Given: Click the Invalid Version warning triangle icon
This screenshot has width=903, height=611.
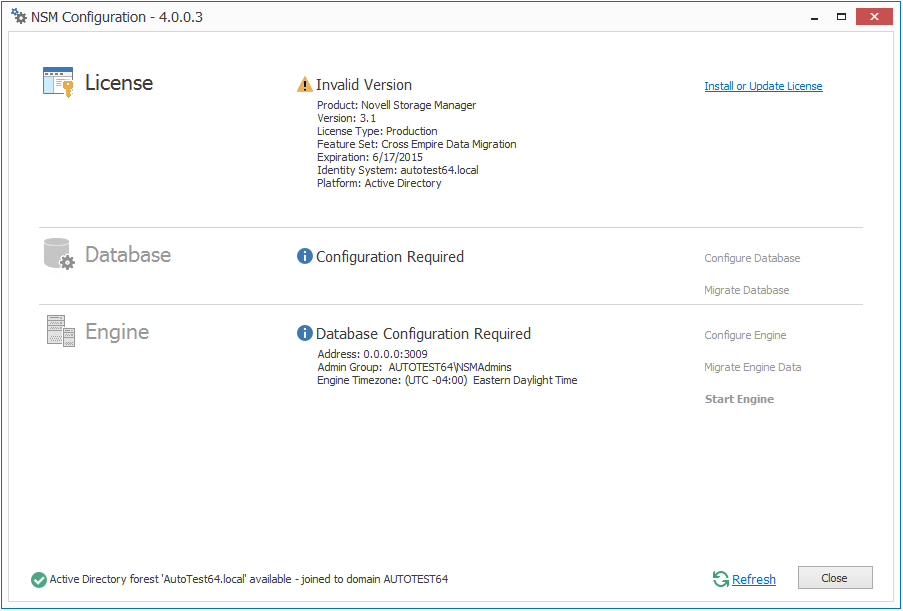Looking at the screenshot, I should tap(305, 85).
